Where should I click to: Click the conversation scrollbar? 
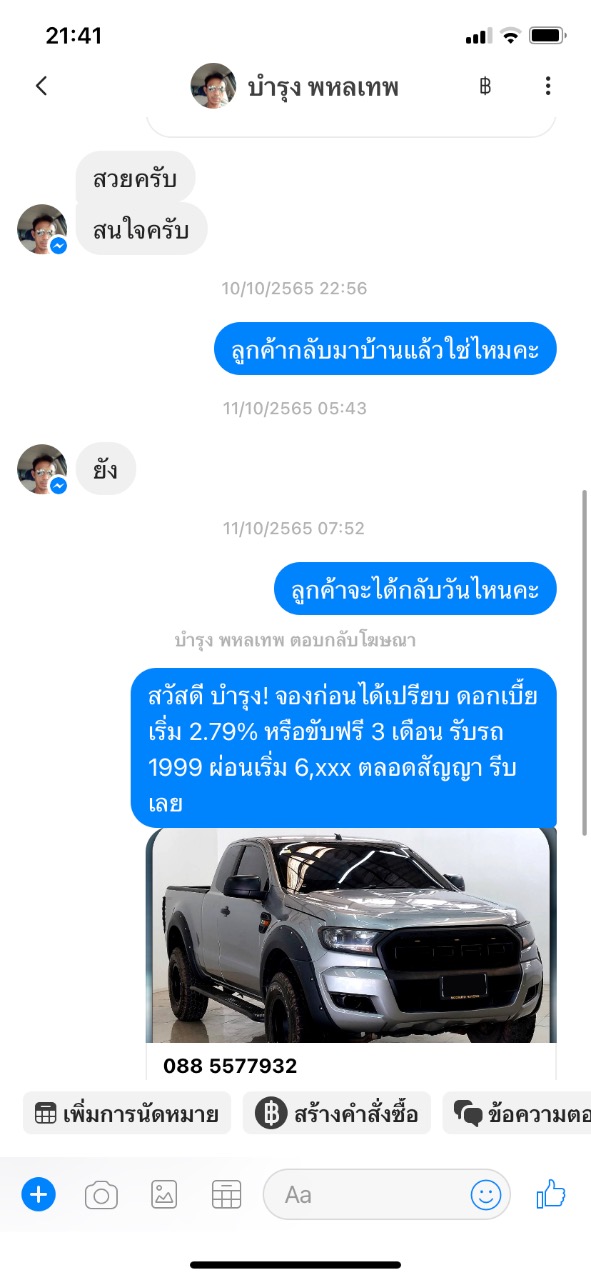[585, 660]
